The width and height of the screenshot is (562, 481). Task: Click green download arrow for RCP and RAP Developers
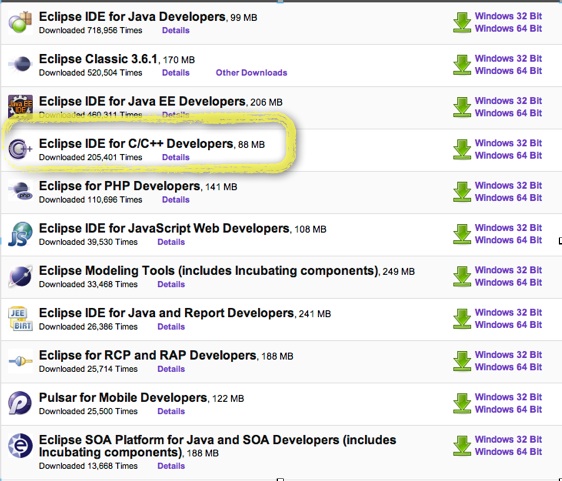point(462,361)
